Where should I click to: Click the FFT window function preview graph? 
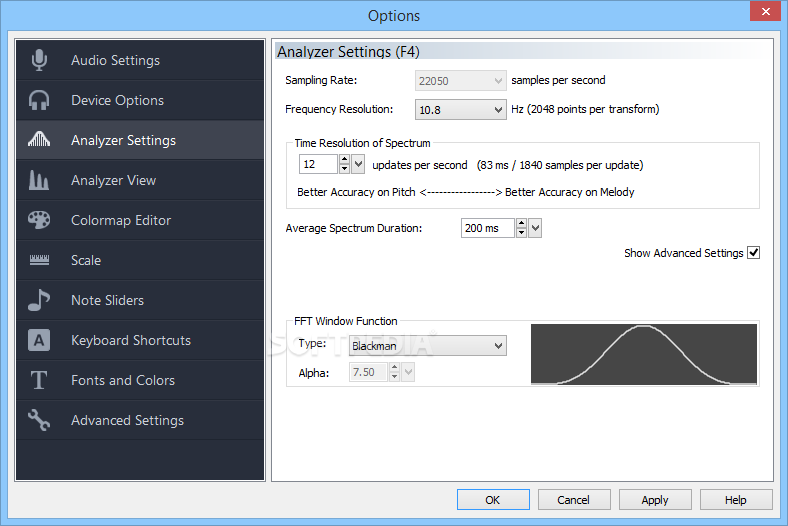tap(644, 354)
